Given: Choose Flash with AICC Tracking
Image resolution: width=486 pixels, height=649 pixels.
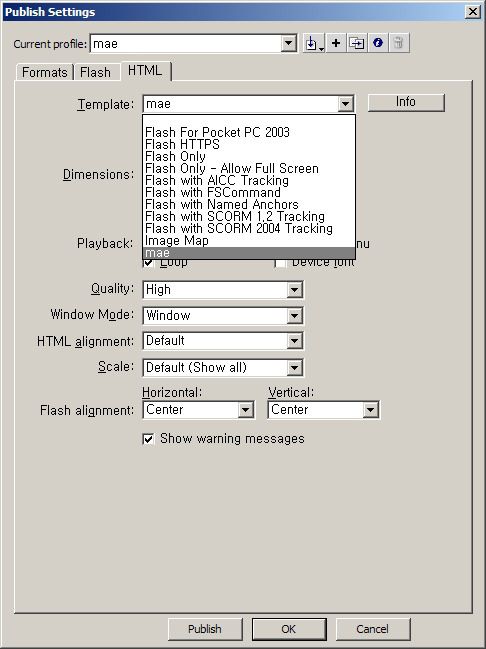Looking at the screenshot, I should tap(248, 180).
